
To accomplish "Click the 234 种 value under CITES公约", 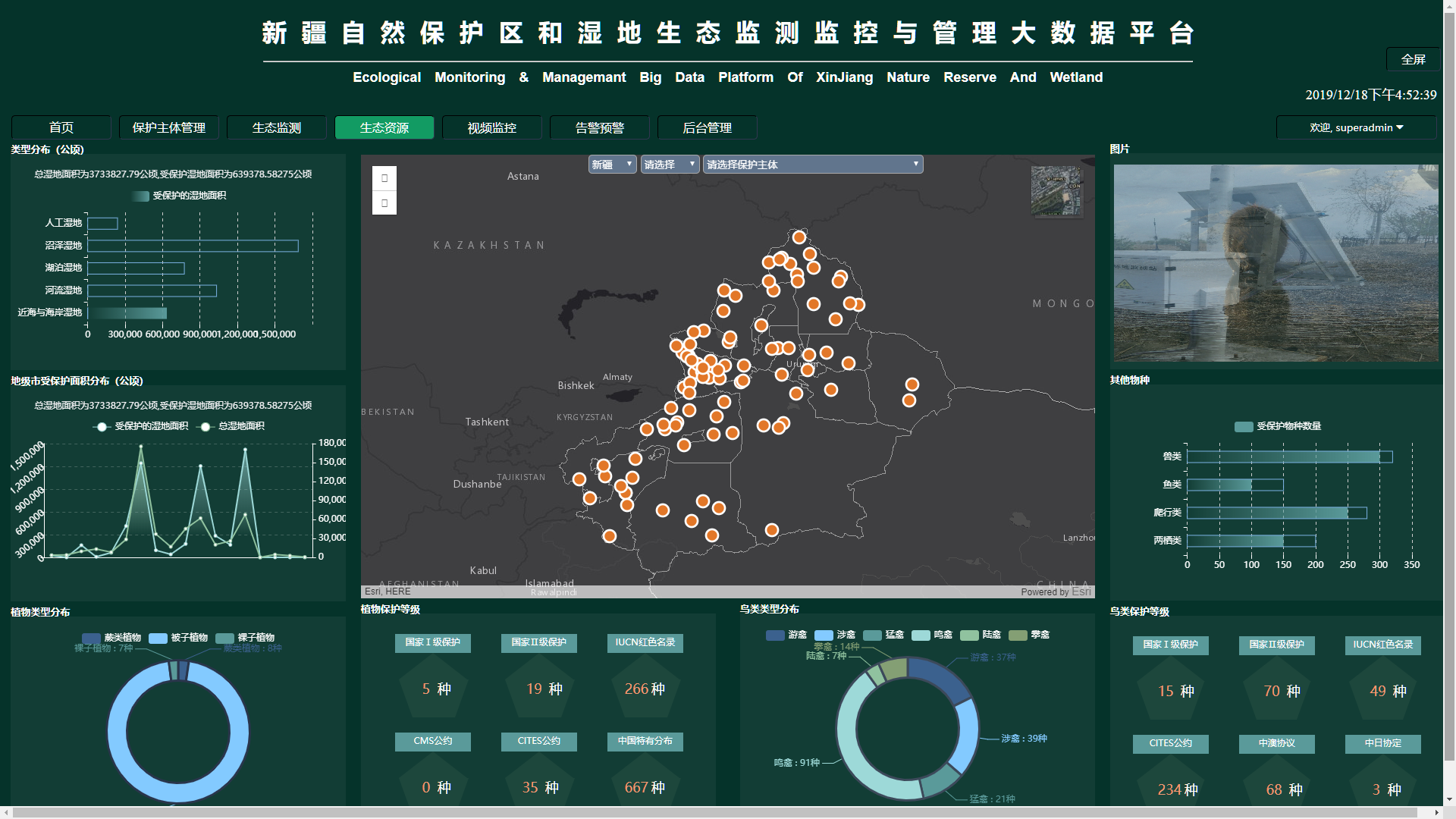I will tap(1178, 790).
